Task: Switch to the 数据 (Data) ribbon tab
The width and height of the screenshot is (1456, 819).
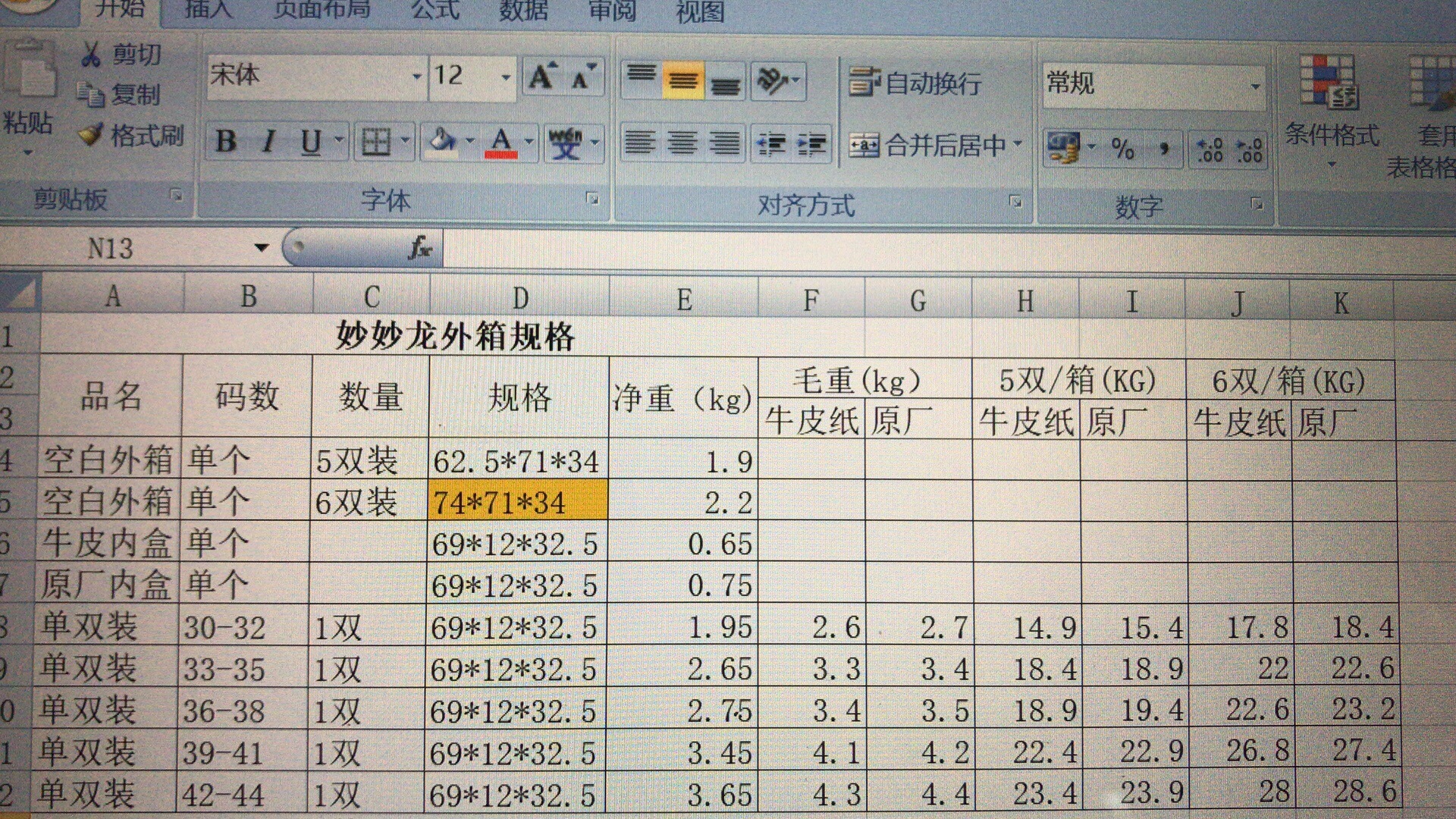Action: pyautogui.click(x=523, y=10)
